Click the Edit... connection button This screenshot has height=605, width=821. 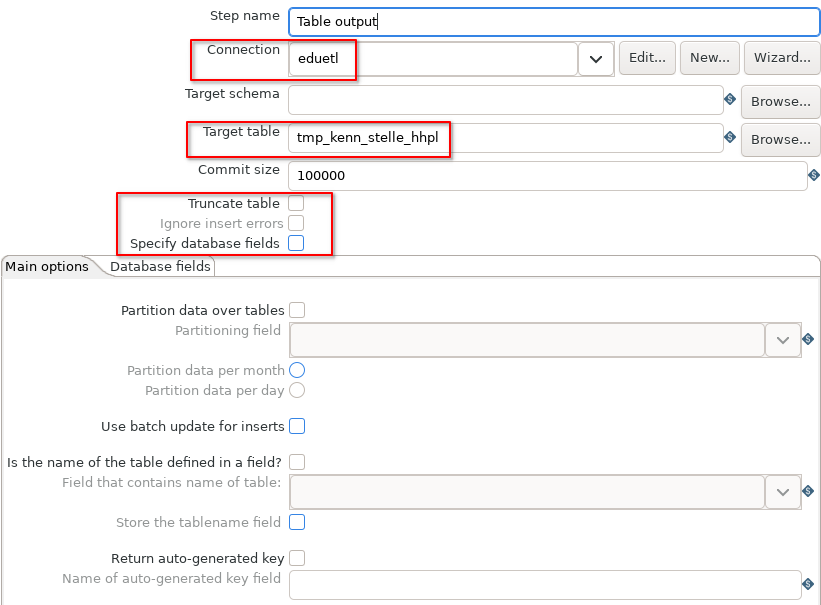tap(647, 58)
